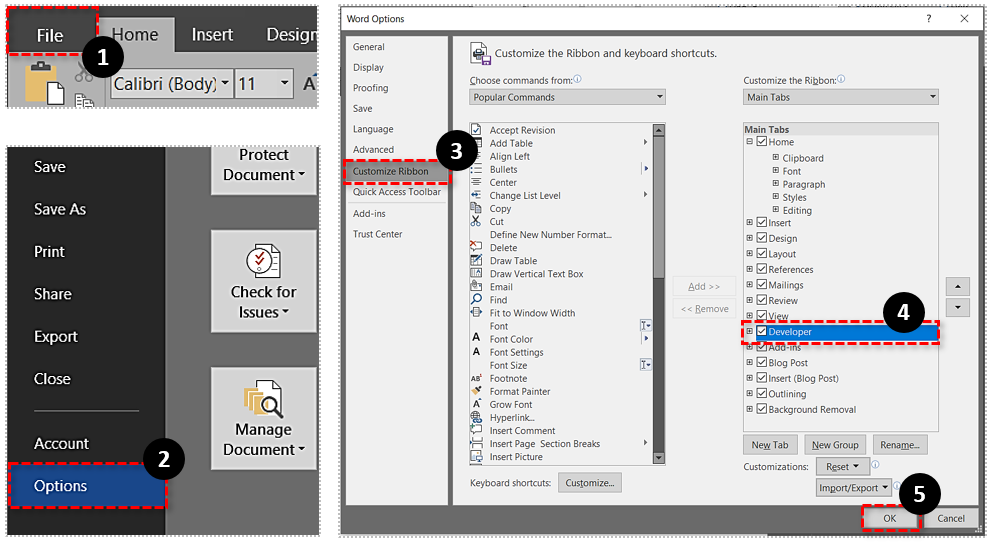Click the Center alignment command icon
This screenshot has width=987, height=544.
coord(476,182)
